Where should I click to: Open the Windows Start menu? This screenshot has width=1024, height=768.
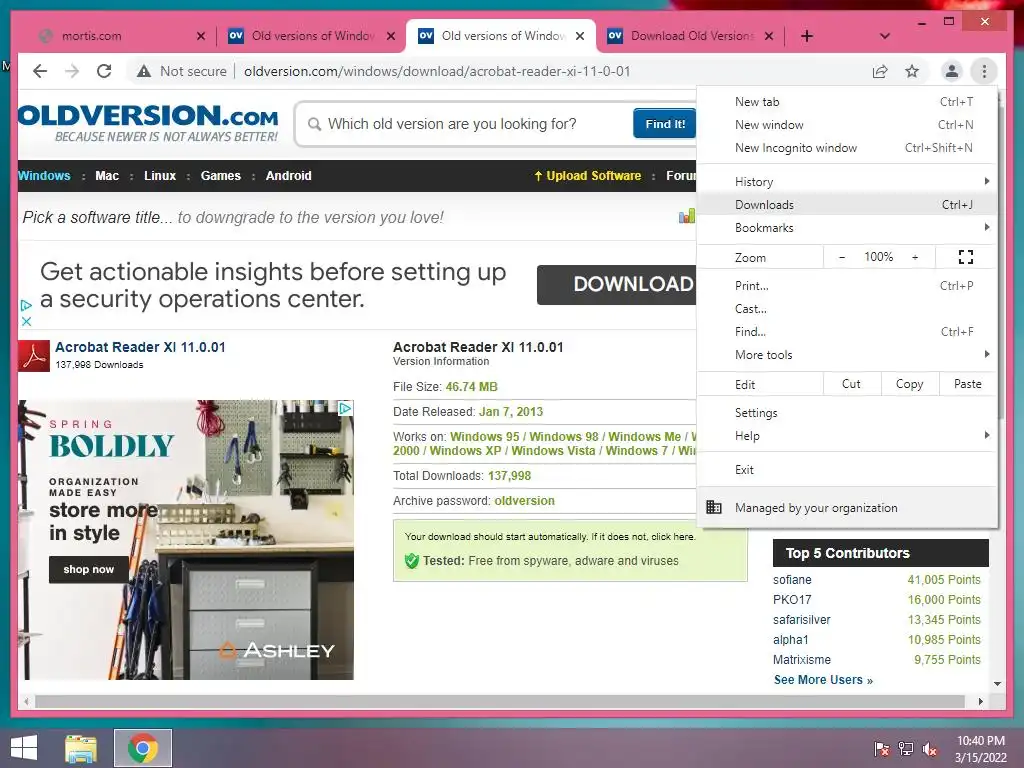24,748
